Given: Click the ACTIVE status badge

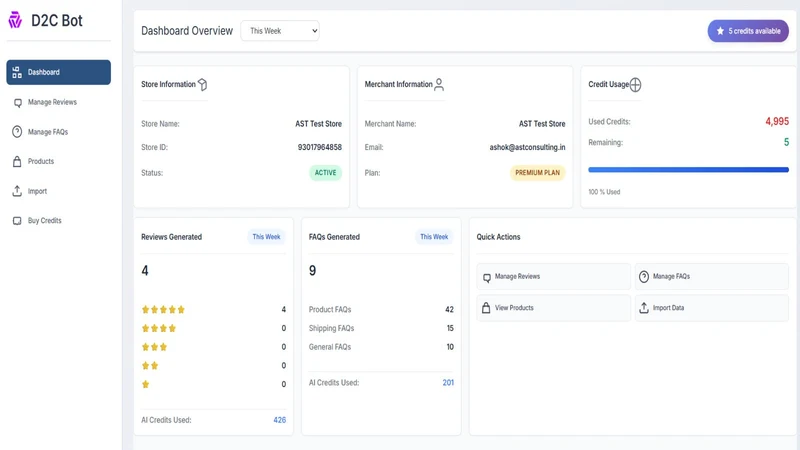Looking at the screenshot, I should (x=326, y=172).
